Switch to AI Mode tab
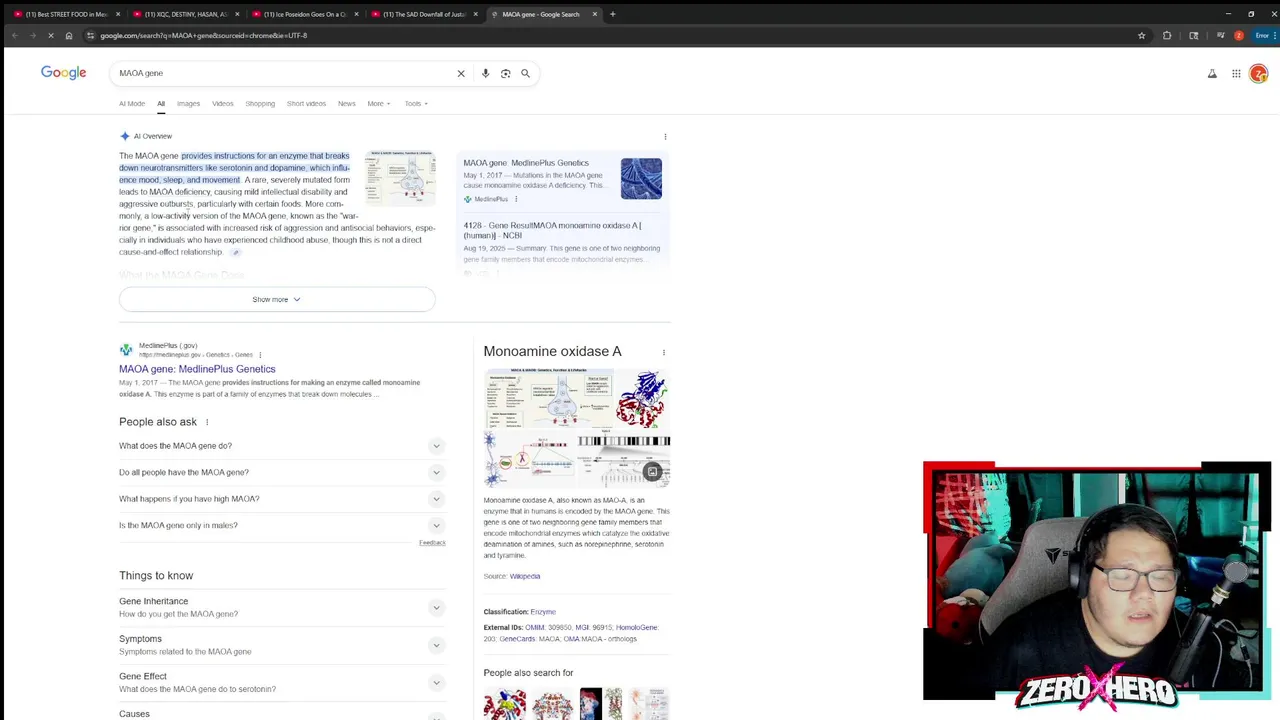Viewport: 1280px width, 720px height. click(132, 103)
